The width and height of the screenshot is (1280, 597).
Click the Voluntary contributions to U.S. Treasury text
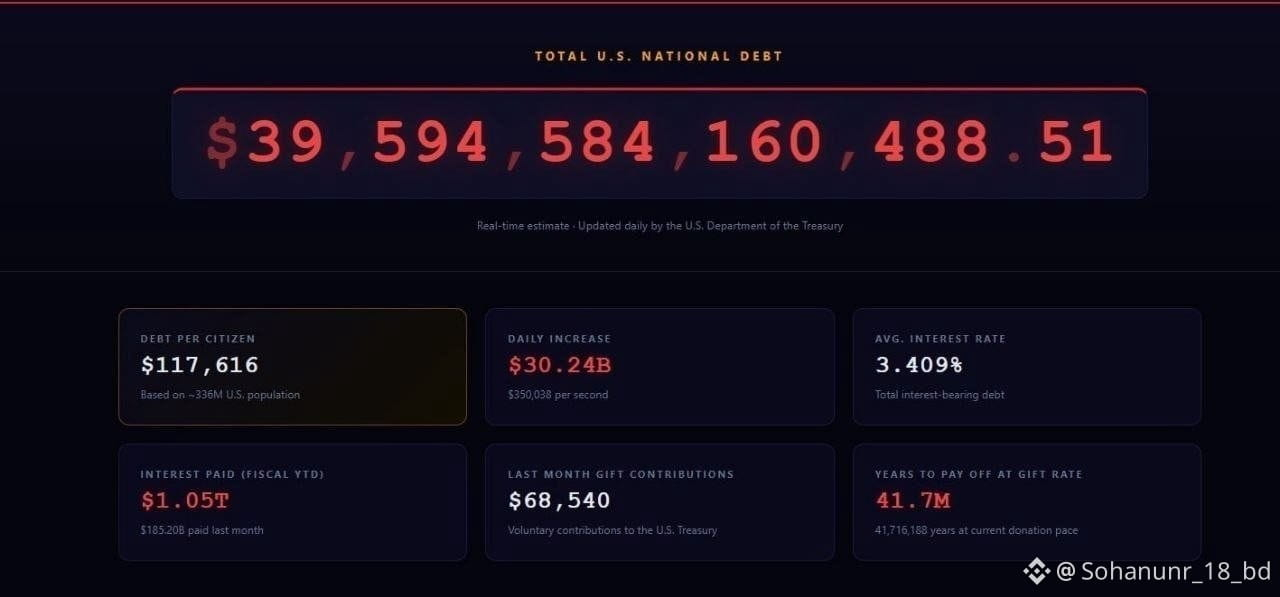click(612, 531)
